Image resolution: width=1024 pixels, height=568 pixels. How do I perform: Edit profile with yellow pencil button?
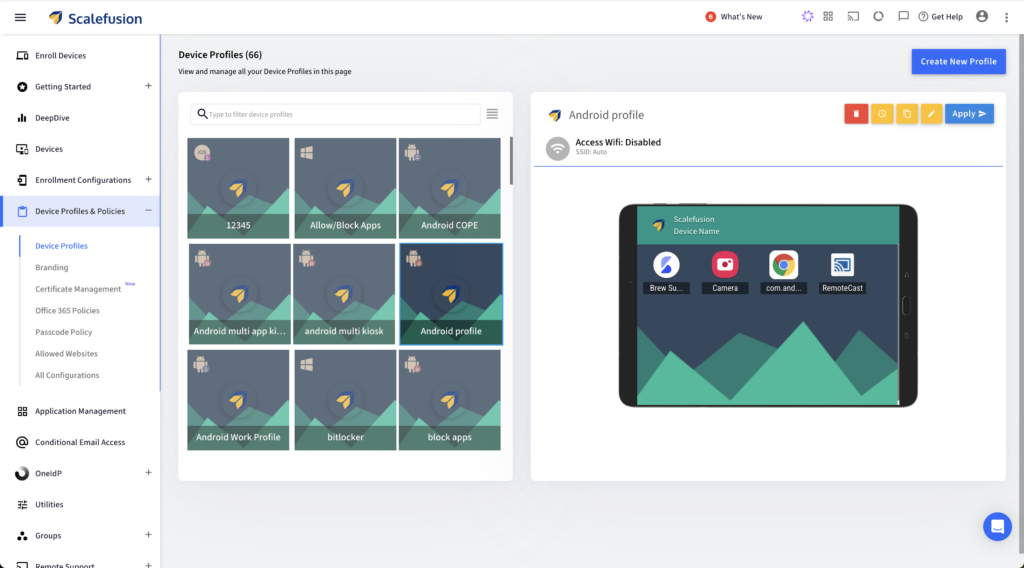coord(931,114)
